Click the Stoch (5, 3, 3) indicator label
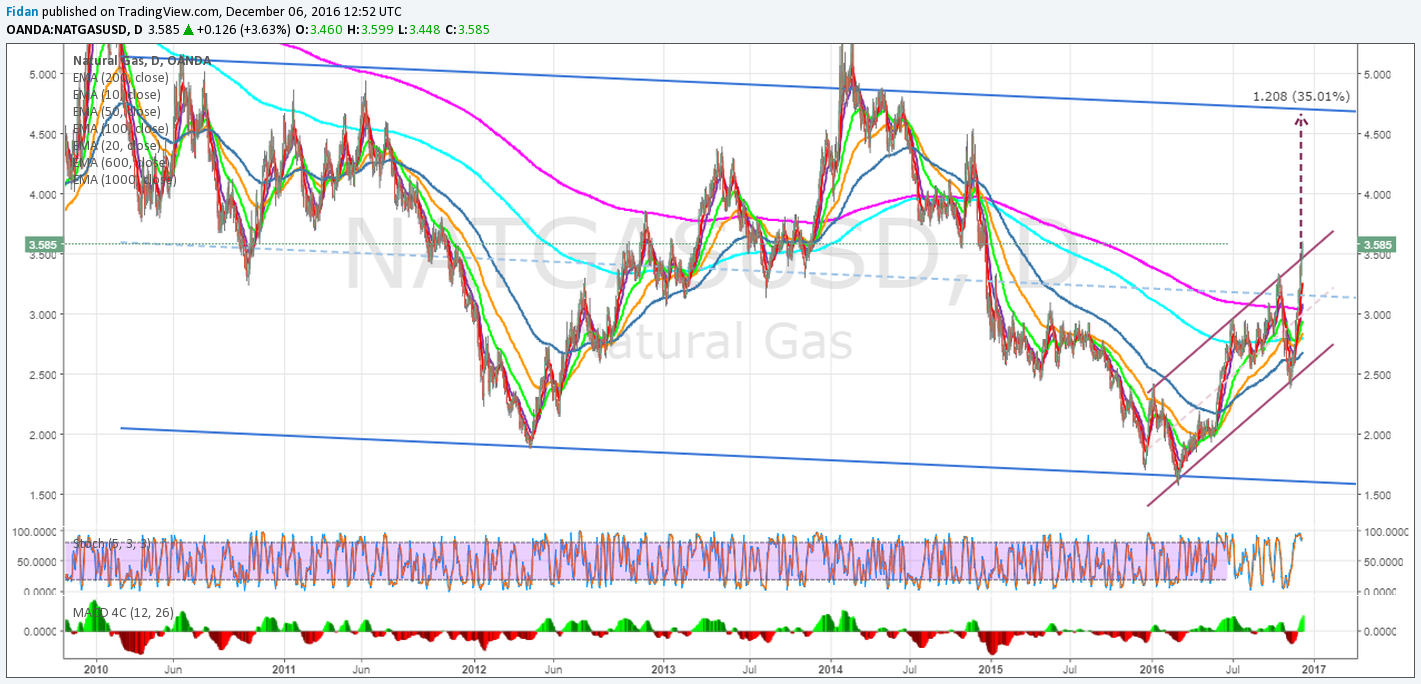The image size is (1421, 684). (111, 542)
